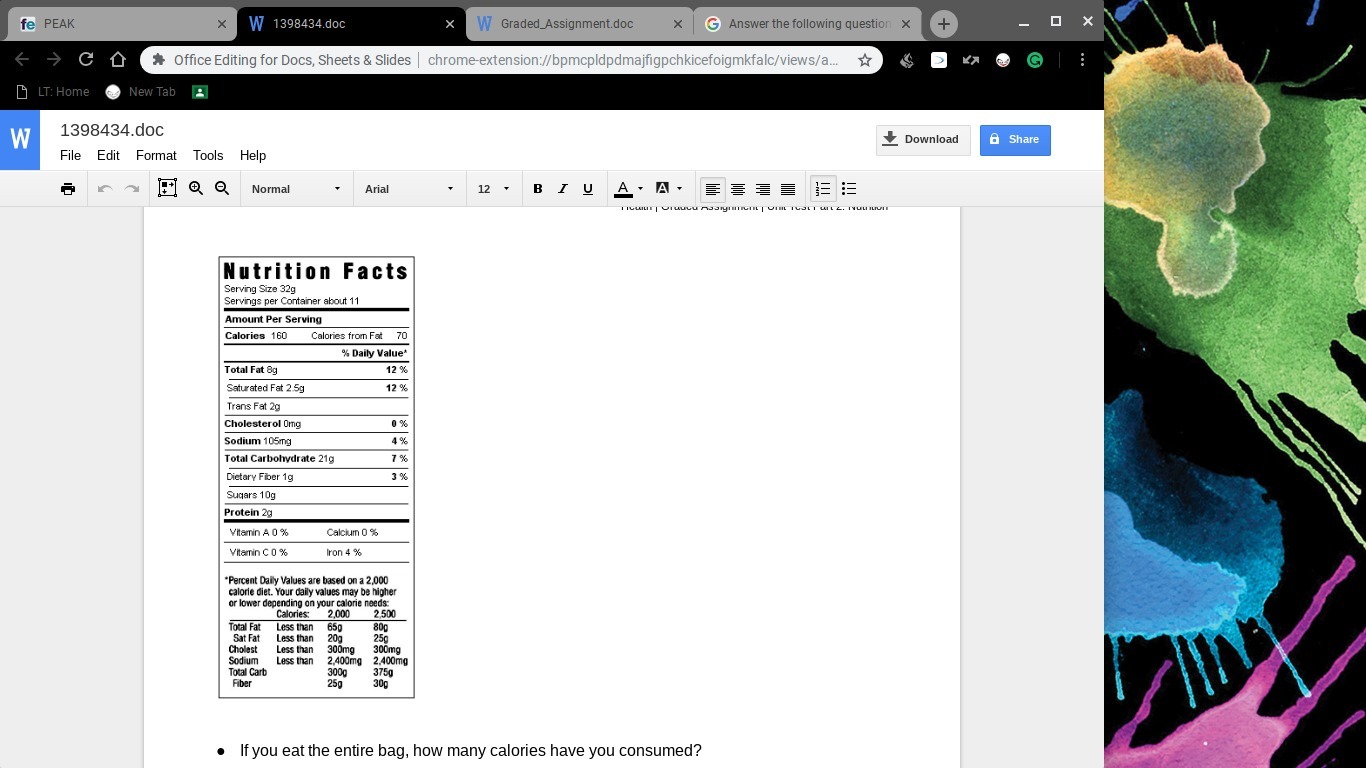The image size is (1366, 768).
Task: Switch to the Answer the following question tab
Action: click(809, 24)
